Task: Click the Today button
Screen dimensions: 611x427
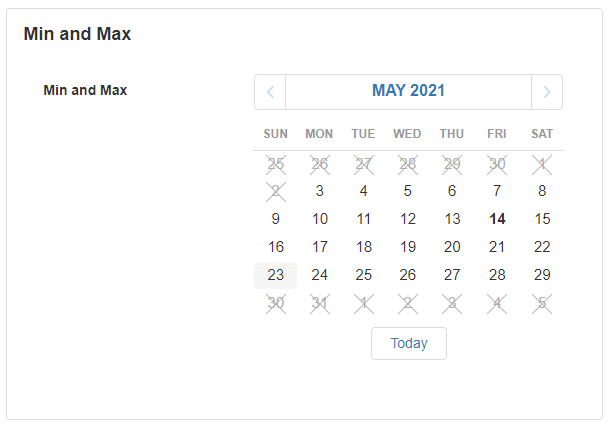Action: [408, 343]
